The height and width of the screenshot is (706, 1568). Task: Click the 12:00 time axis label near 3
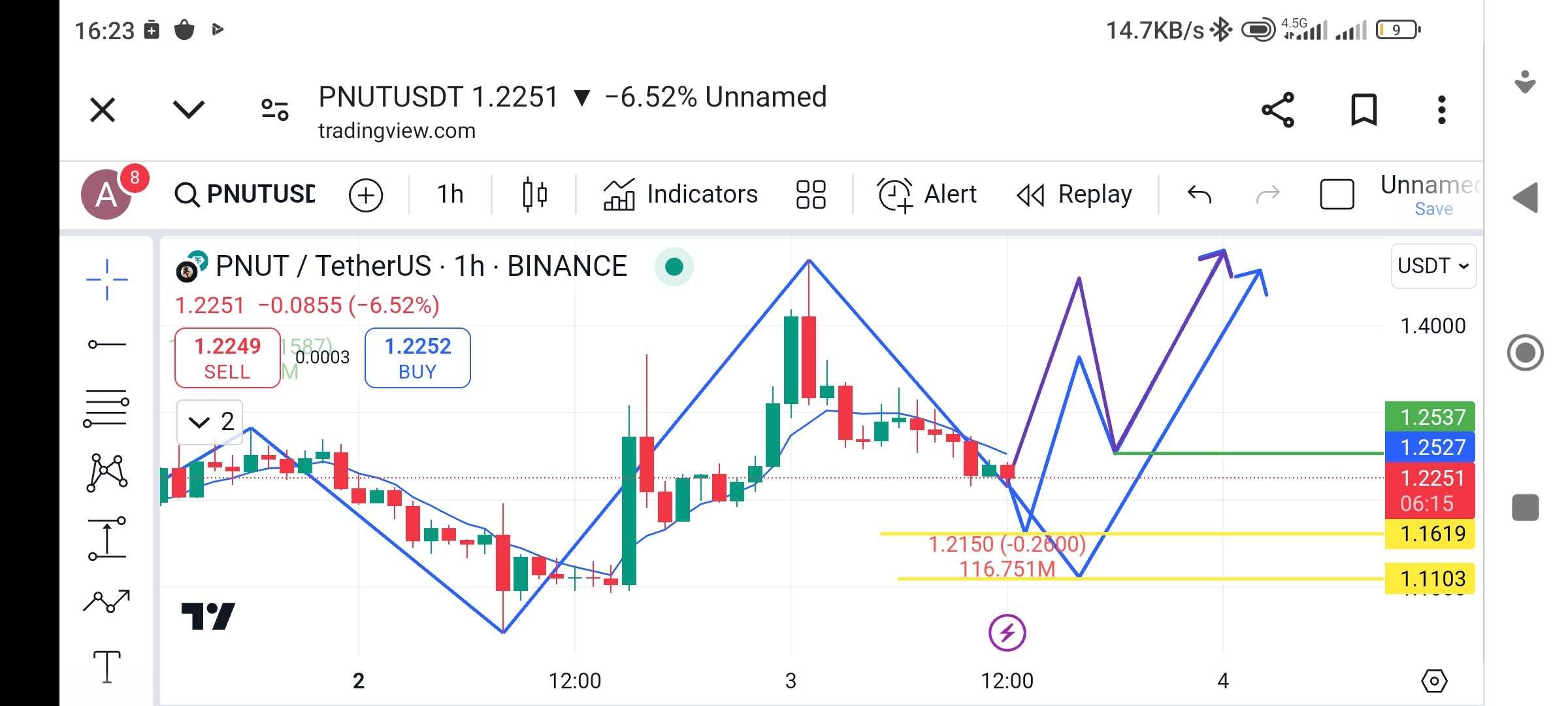(x=1007, y=681)
